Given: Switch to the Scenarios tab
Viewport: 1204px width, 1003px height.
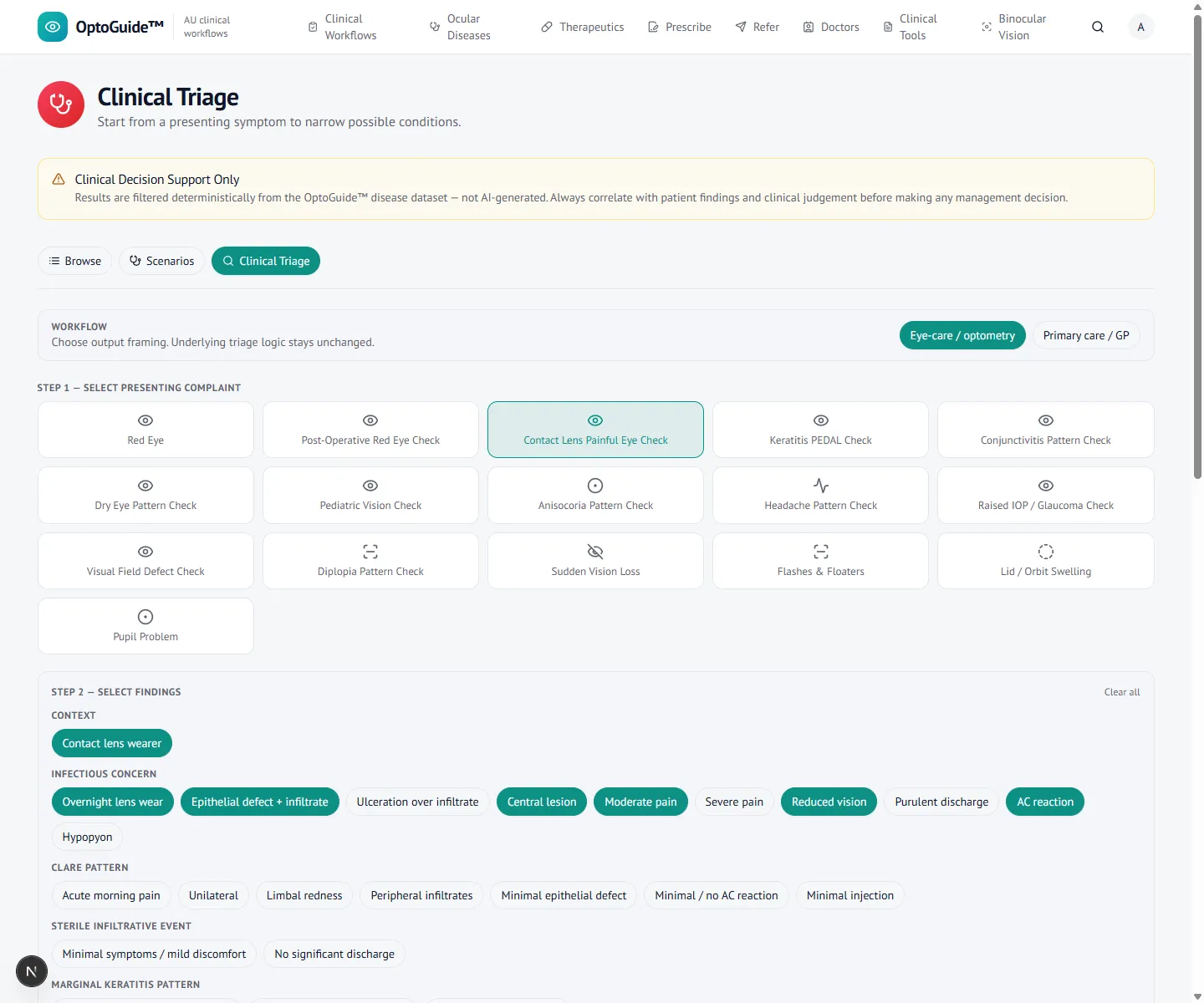Looking at the screenshot, I should [x=161, y=261].
